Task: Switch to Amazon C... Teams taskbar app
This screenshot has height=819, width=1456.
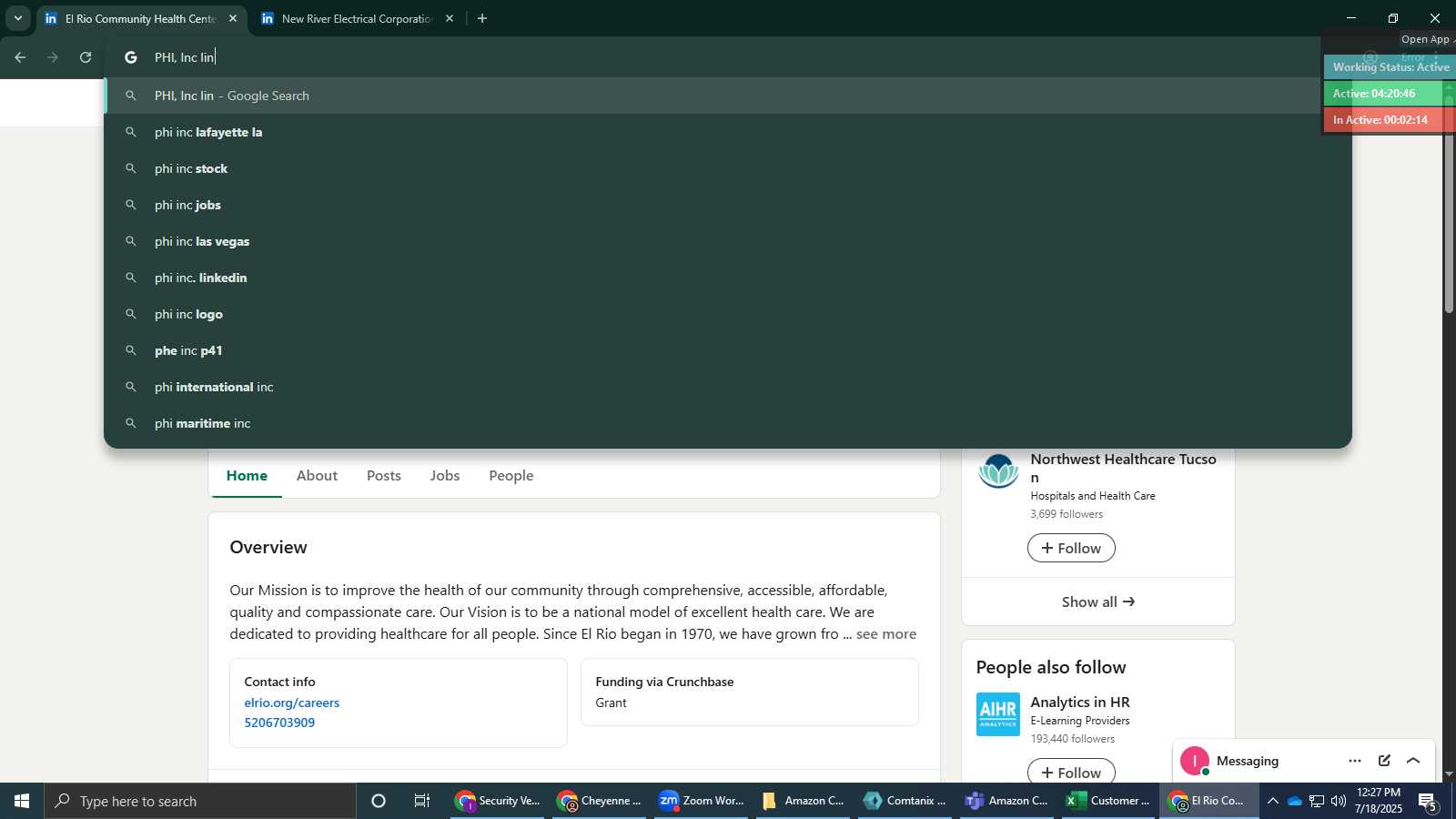Action: coord(1007,801)
